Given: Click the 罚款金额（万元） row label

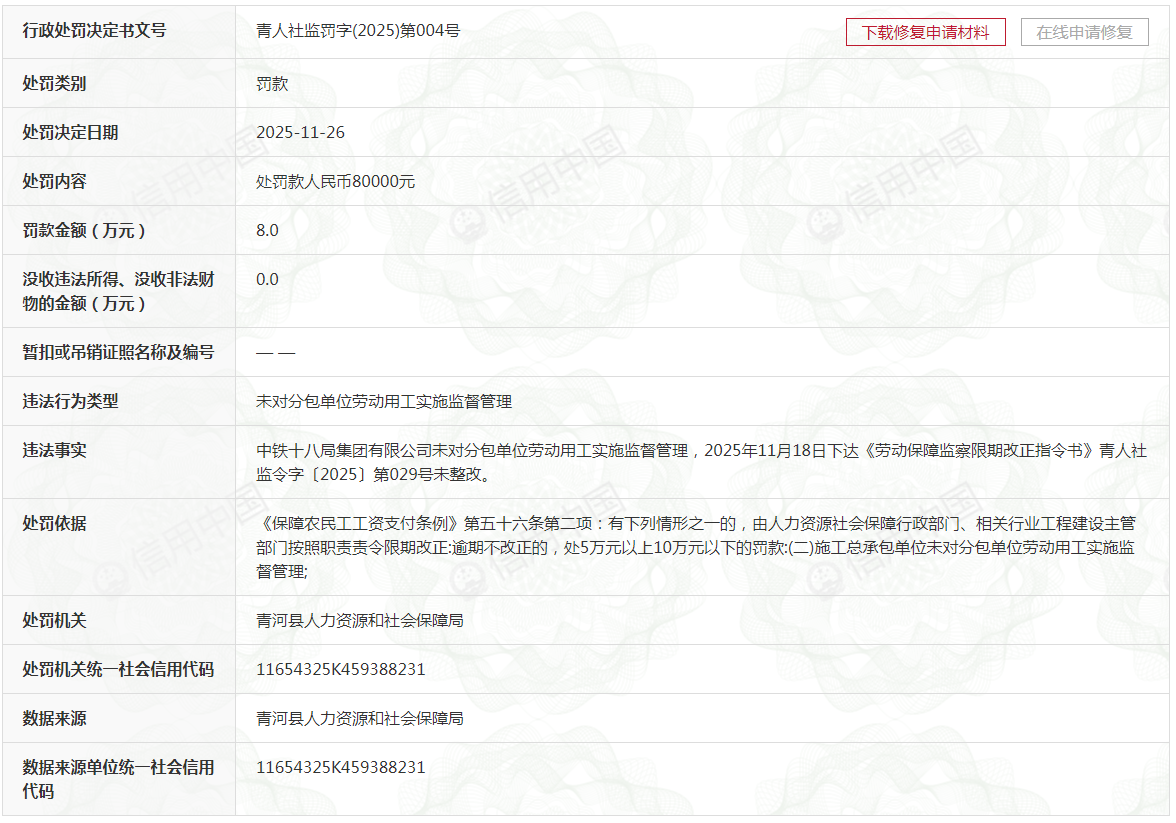Looking at the screenshot, I should (90, 230).
